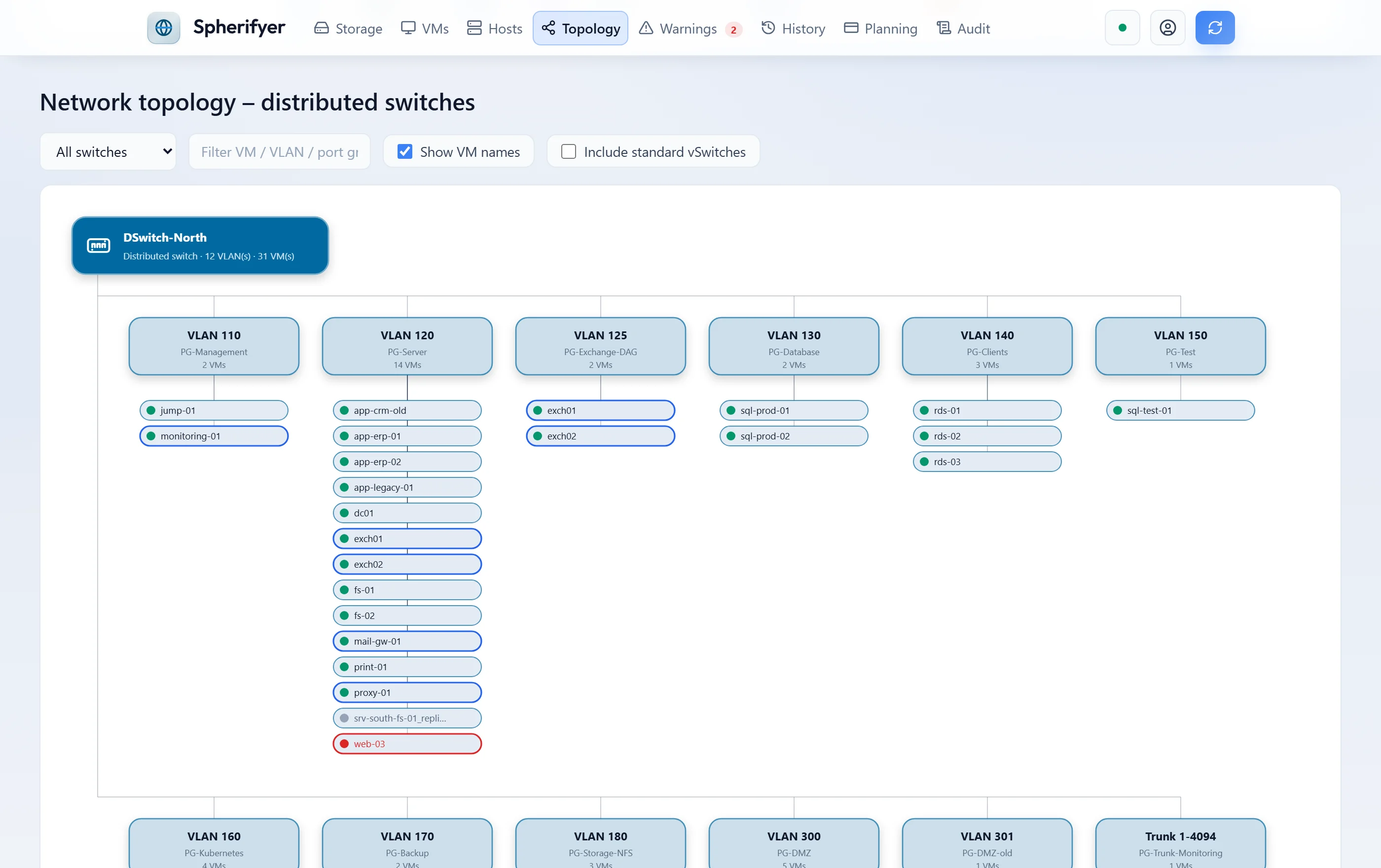This screenshot has height=868, width=1381.
Task: Open the user account icon
Action: click(x=1167, y=28)
